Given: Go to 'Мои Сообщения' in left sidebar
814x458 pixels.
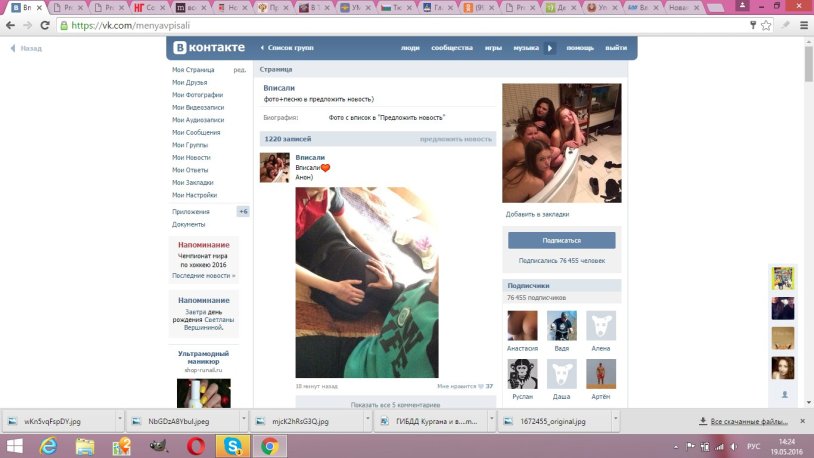Looking at the screenshot, I should tap(196, 132).
